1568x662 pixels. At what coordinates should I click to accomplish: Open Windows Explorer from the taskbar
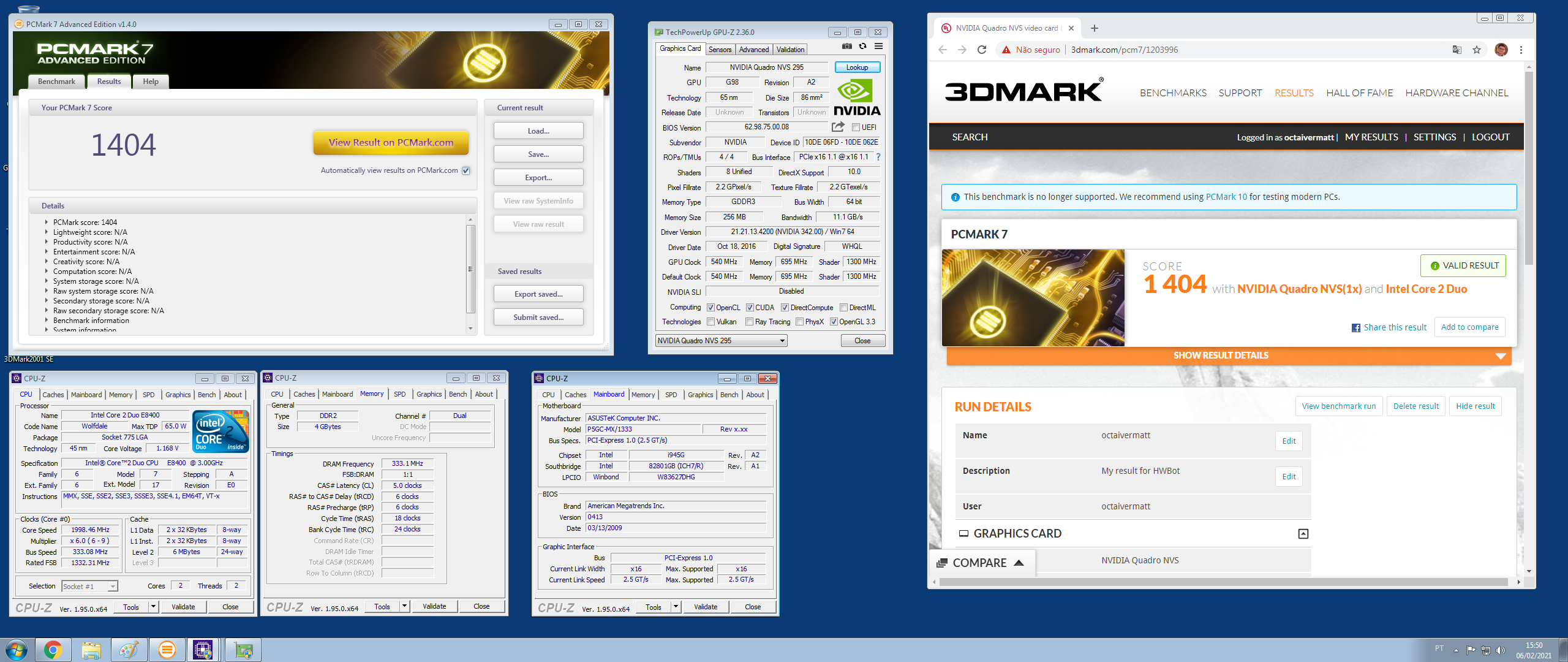[91, 650]
